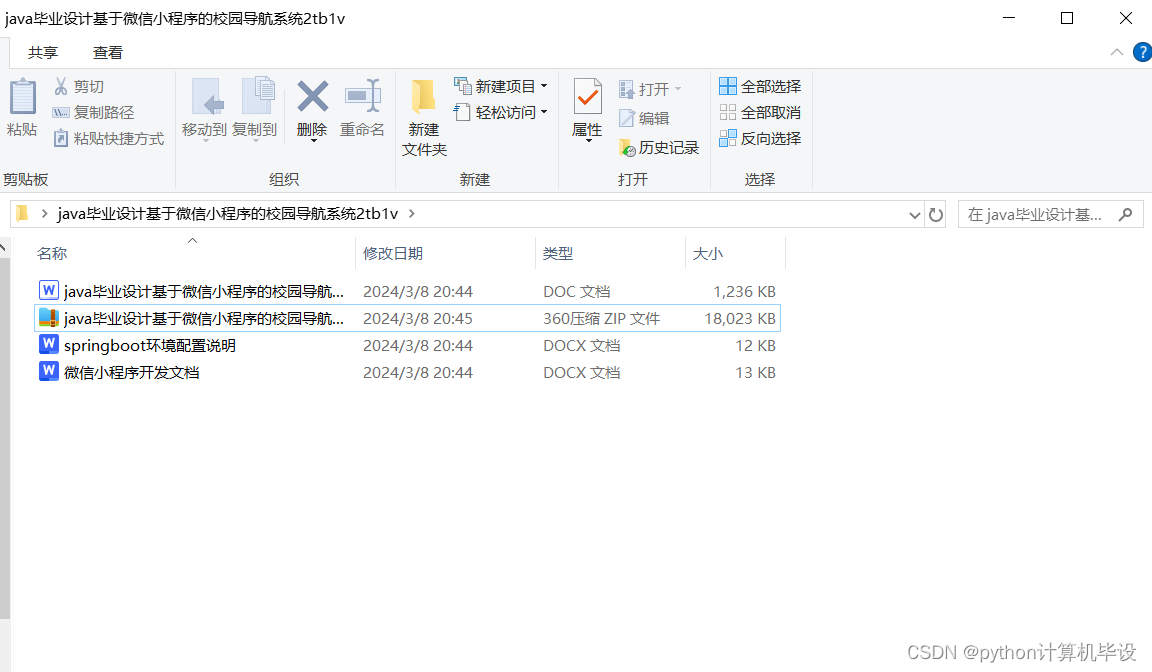Click the Word icon of 微信小程序开发文档
This screenshot has width=1152, height=672.
tap(48, 371)
